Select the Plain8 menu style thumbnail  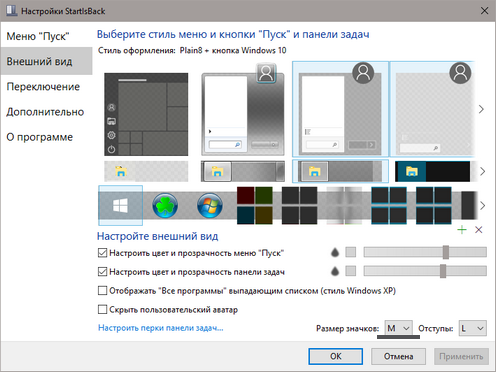340,109
